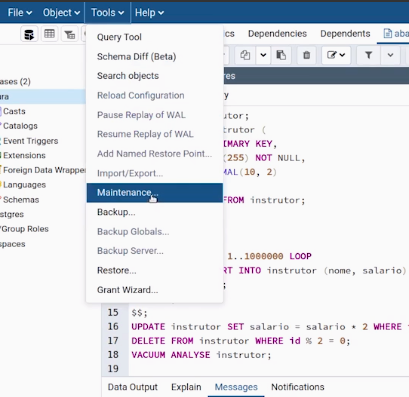This screenshot has height=397, width=409.
Task: Select Casts in the browser tree
Action: click(x=14, y=111)
